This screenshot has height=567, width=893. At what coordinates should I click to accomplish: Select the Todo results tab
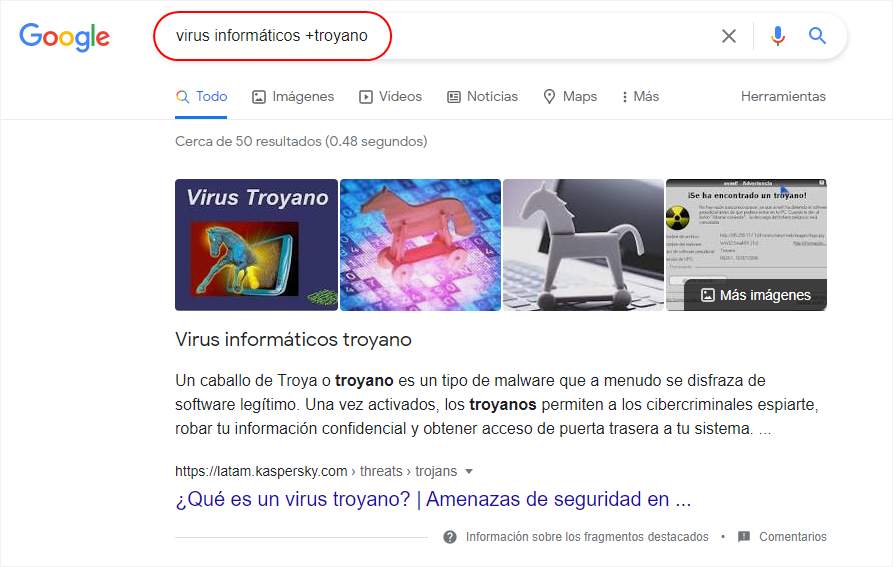[x=201, y=97]
